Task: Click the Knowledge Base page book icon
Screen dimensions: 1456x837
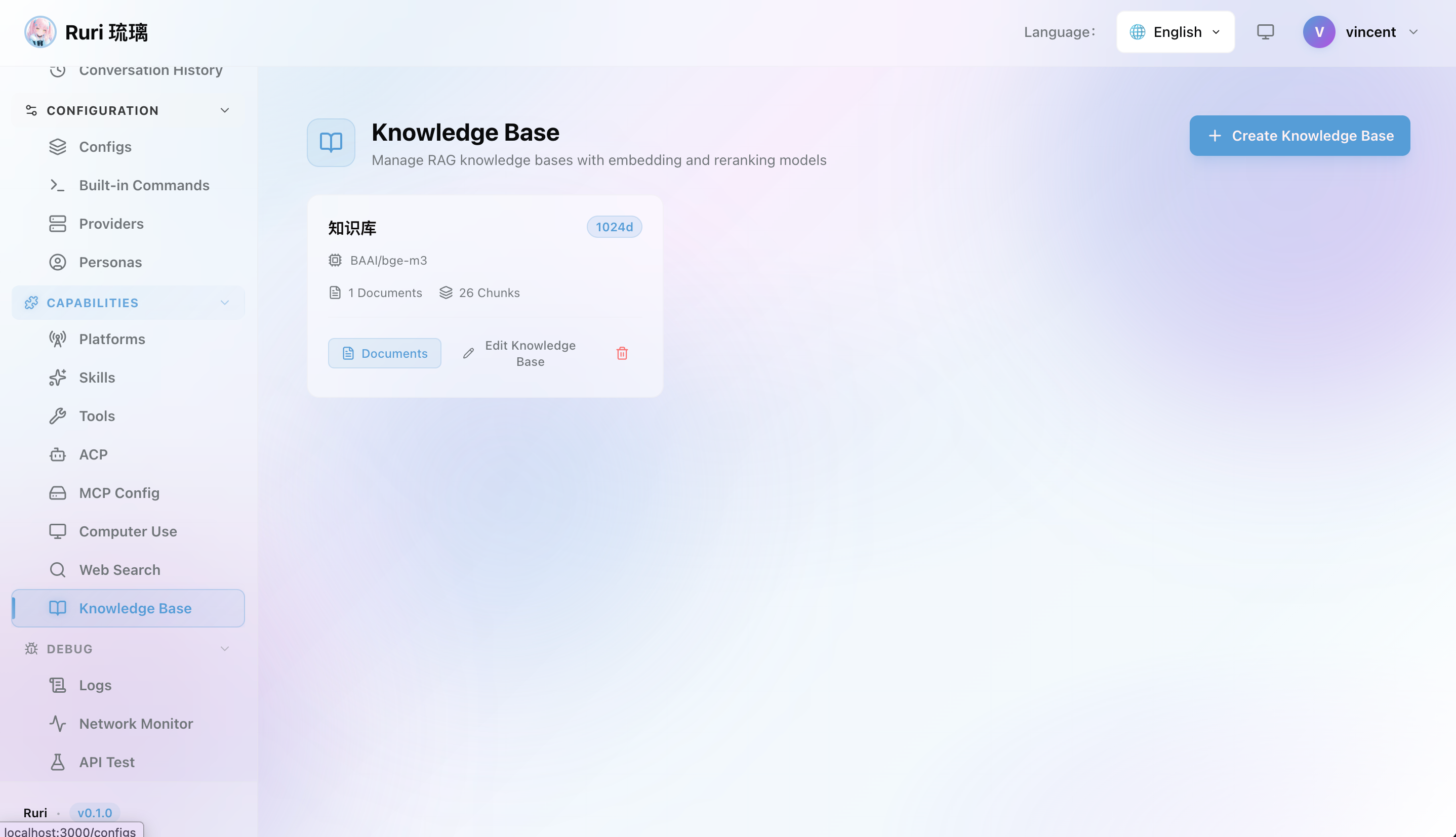Action: click(331, 143)
